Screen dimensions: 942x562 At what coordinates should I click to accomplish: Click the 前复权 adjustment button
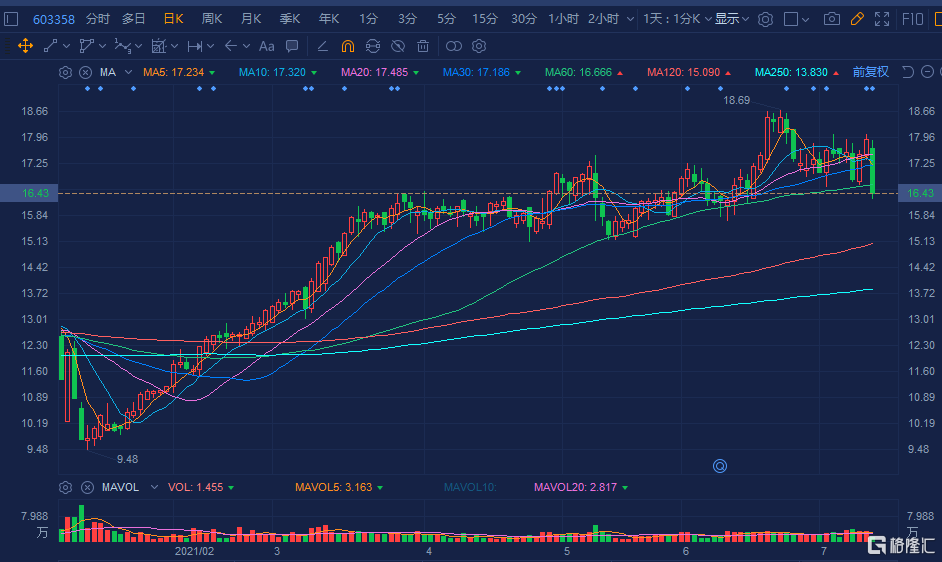pyautogui.click(x=870, y=72)
